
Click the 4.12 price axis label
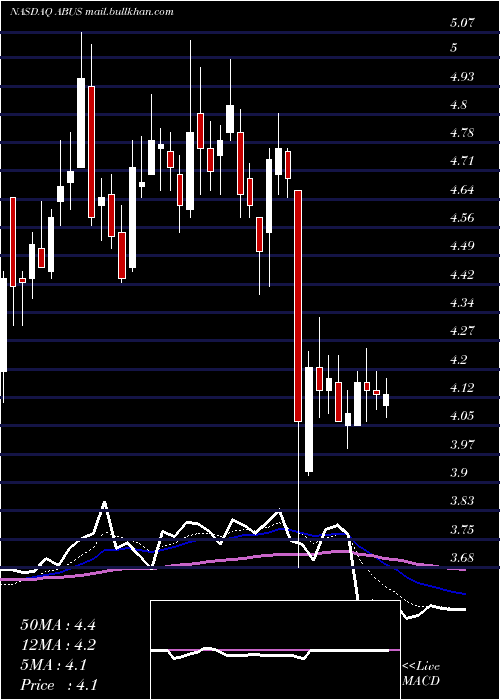(462, 388)
